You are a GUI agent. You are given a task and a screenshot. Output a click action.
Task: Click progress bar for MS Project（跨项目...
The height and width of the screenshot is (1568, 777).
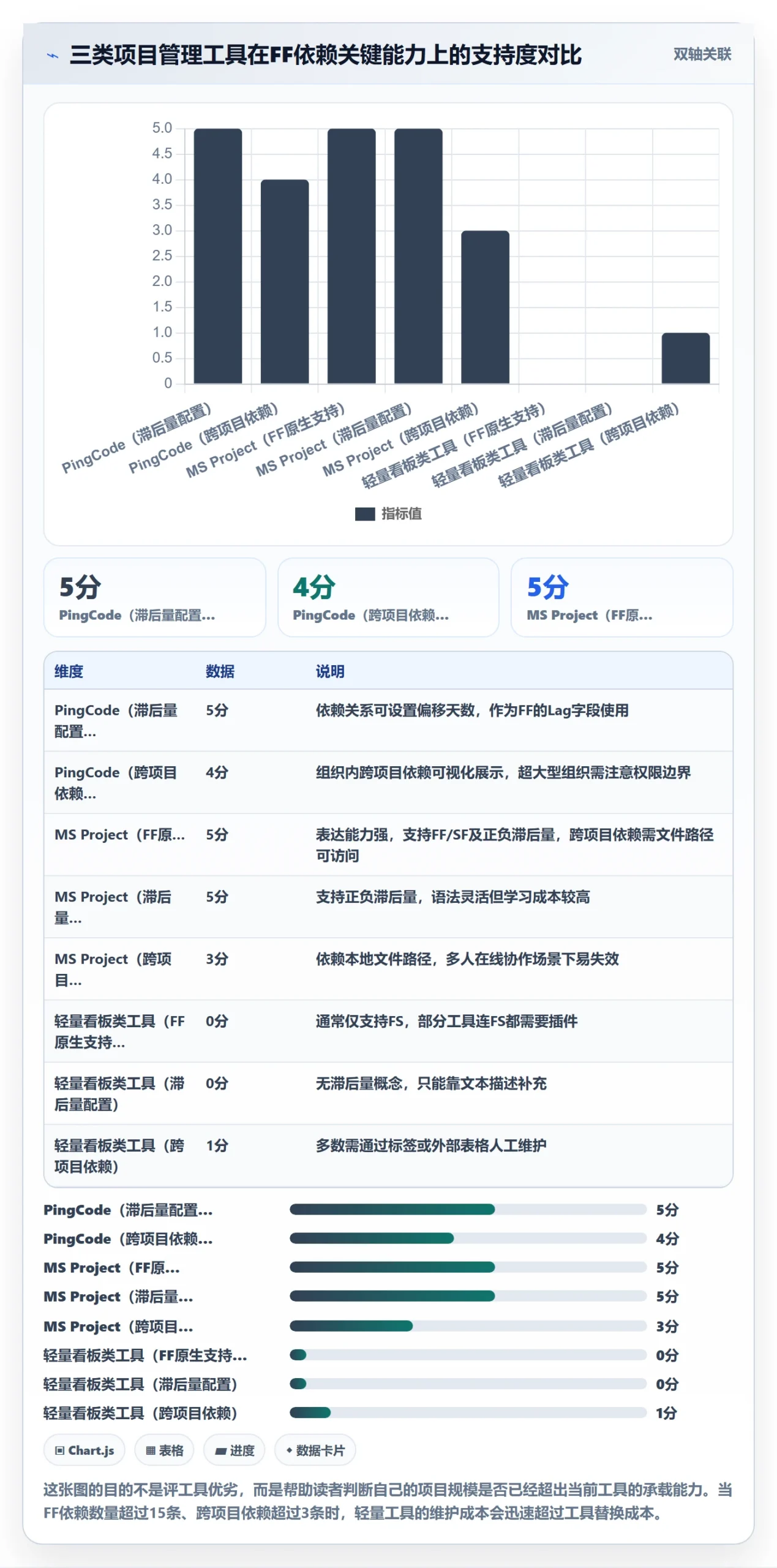point(468,1325)
